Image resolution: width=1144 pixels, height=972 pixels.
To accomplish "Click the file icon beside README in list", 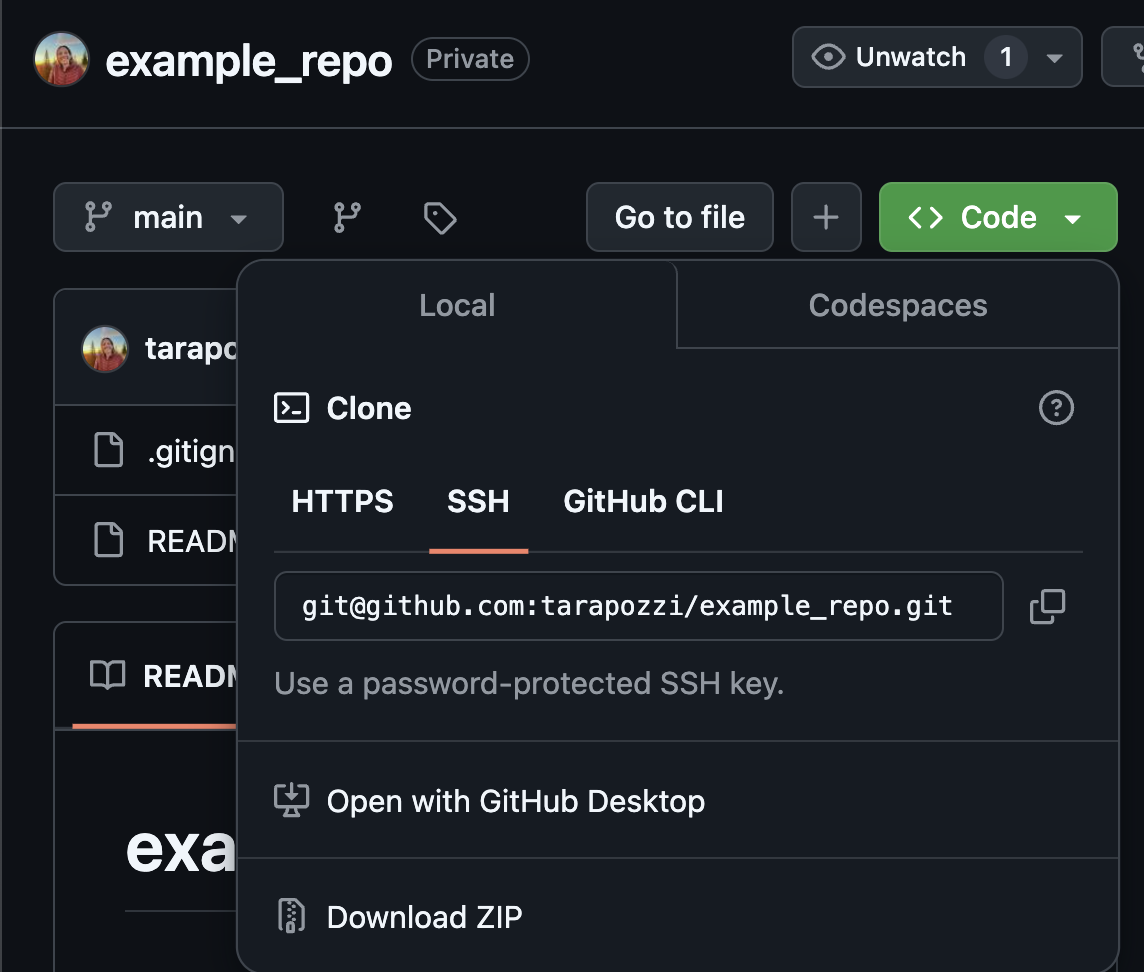I will pyautogui.click(x=109, y=540).
